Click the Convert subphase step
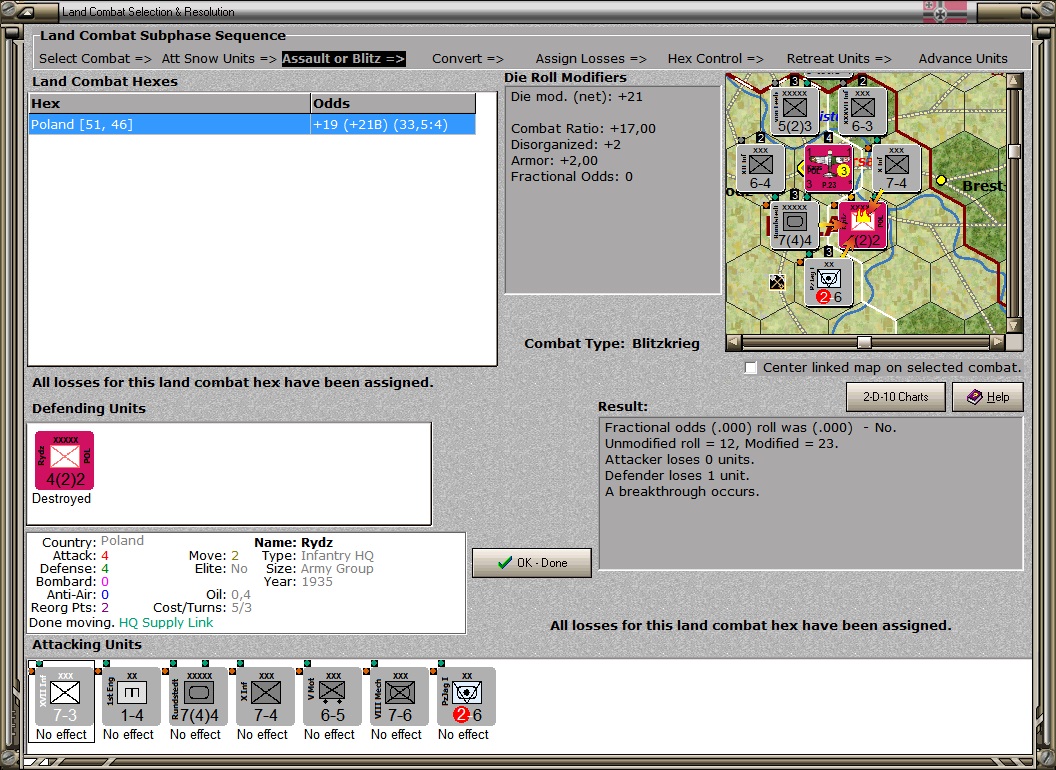Image resolution: width=1056 pixels, height=770 pixels. 468,59
